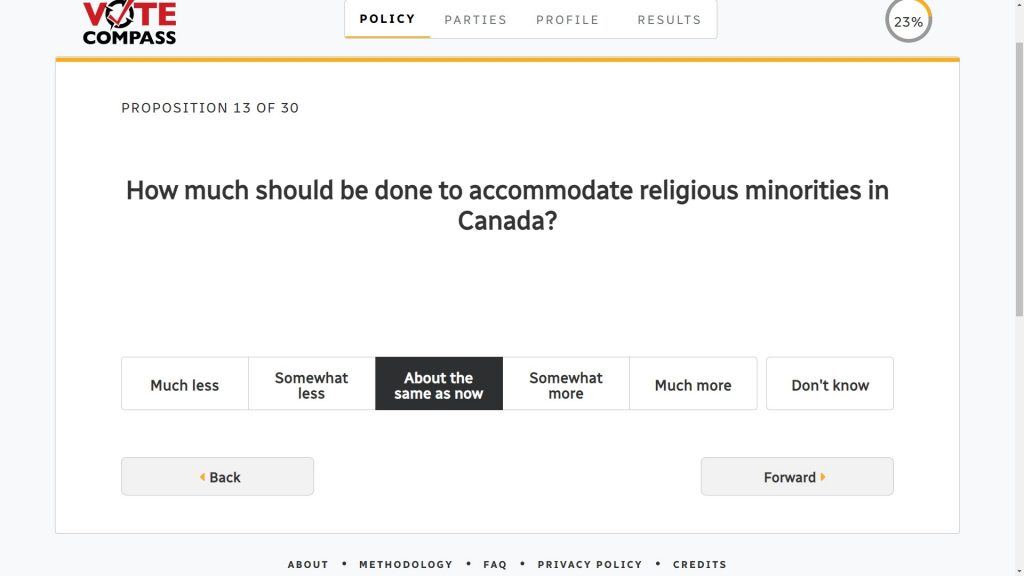Open the Credits footer link

pyautogui.click(x=700, y=564)
